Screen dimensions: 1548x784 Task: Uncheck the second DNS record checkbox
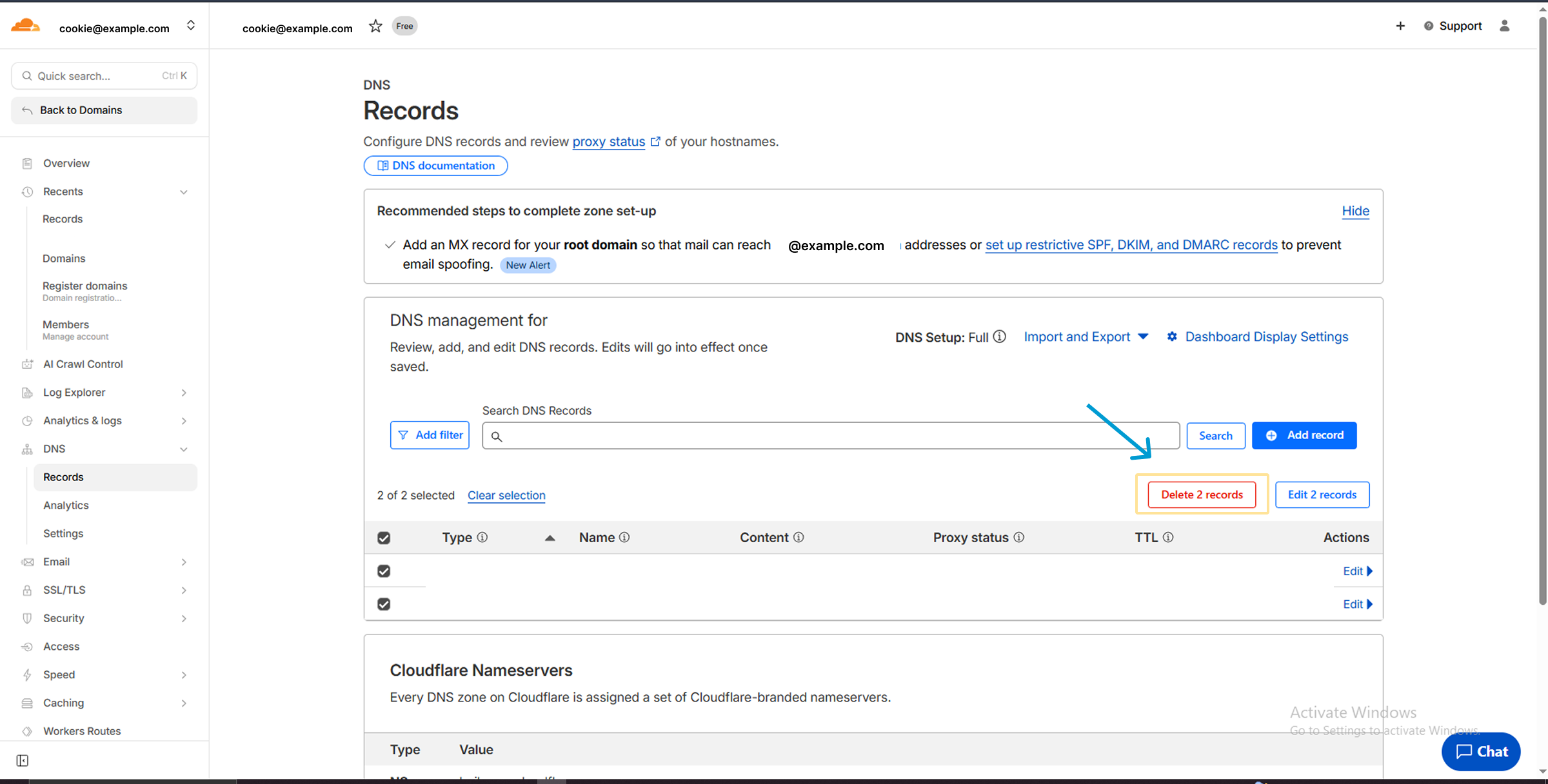point(384,604)
